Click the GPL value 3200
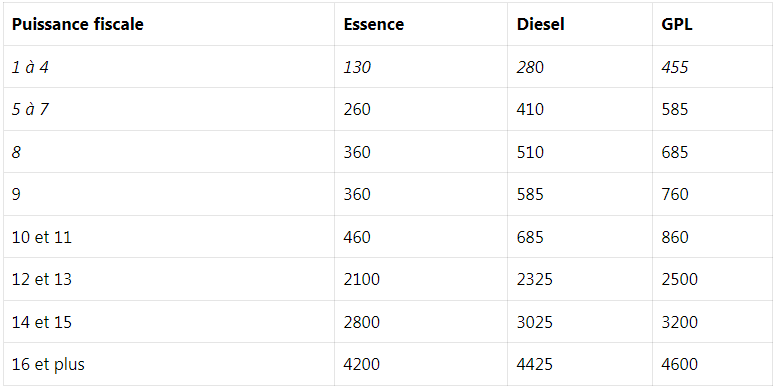 [x=679, y=322]
